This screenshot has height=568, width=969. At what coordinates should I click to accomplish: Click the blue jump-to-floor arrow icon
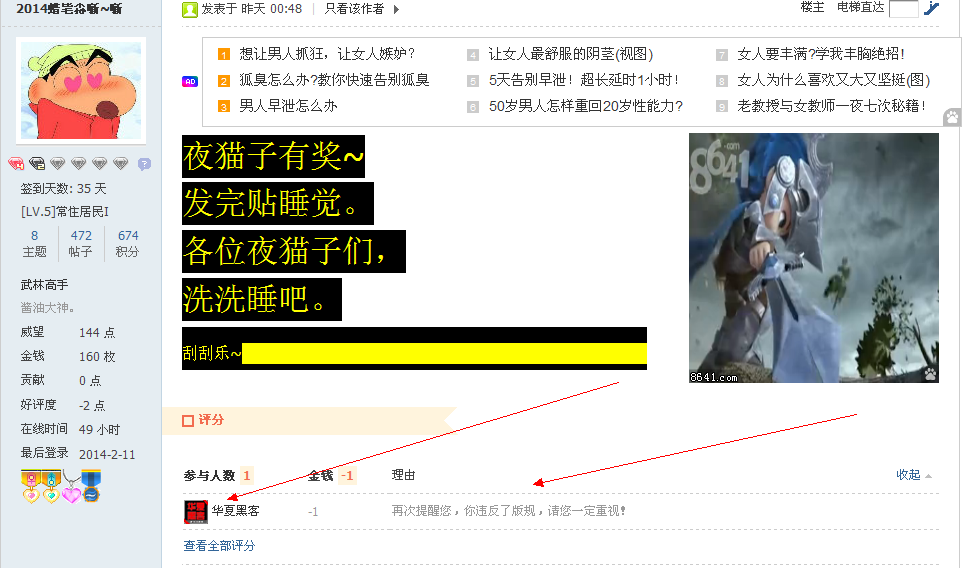coord(931,8)
